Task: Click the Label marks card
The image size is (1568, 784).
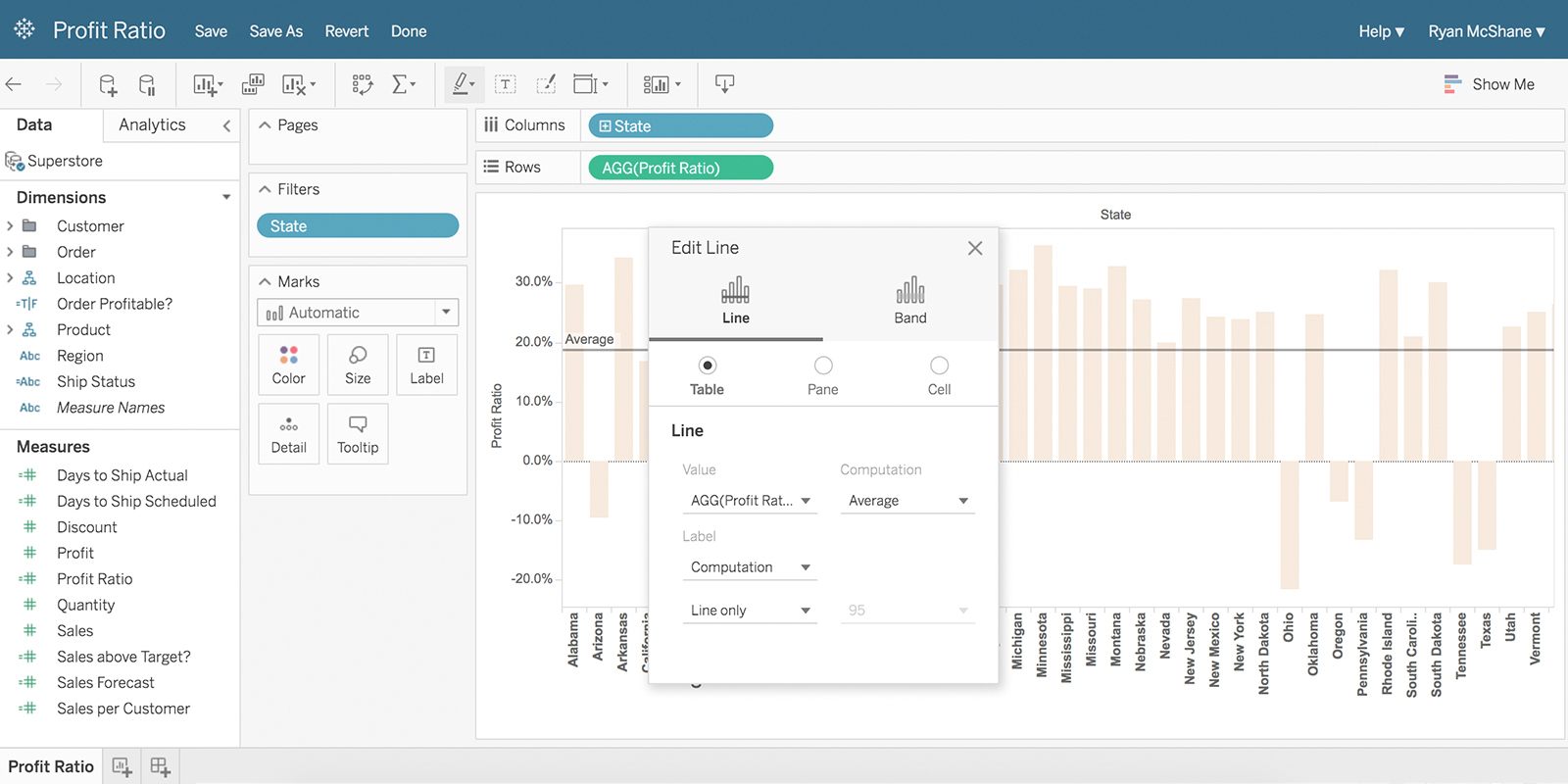Action: coord(426,365)
